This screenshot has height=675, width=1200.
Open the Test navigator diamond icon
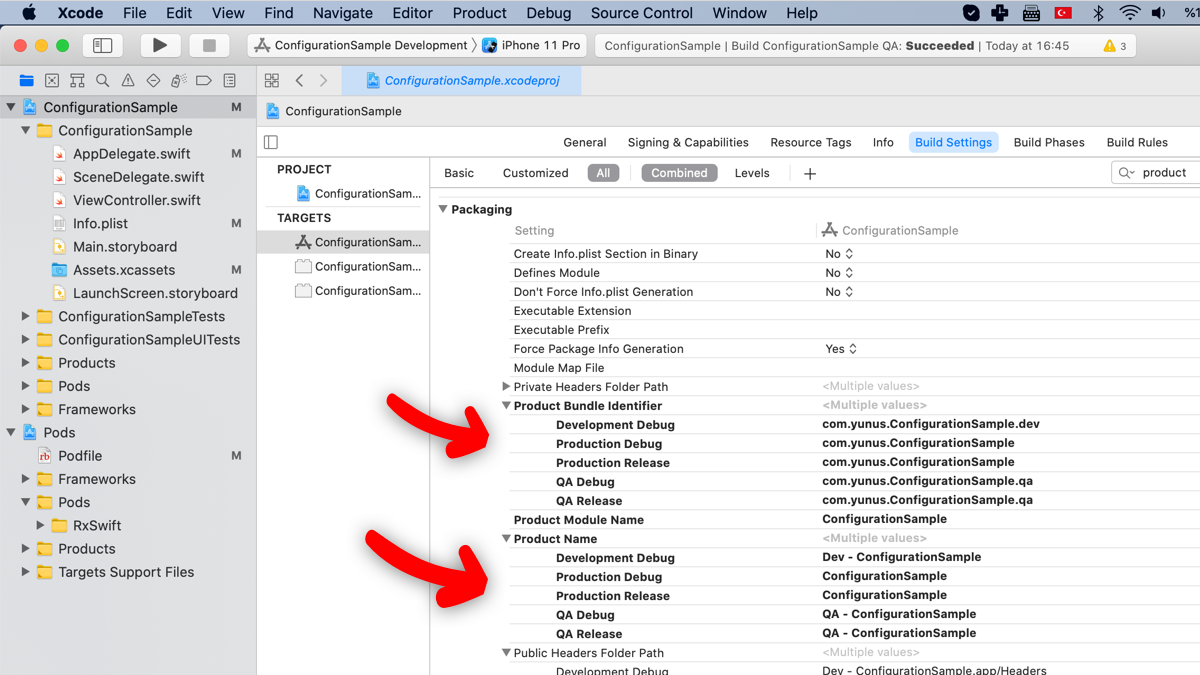(153, 80)
